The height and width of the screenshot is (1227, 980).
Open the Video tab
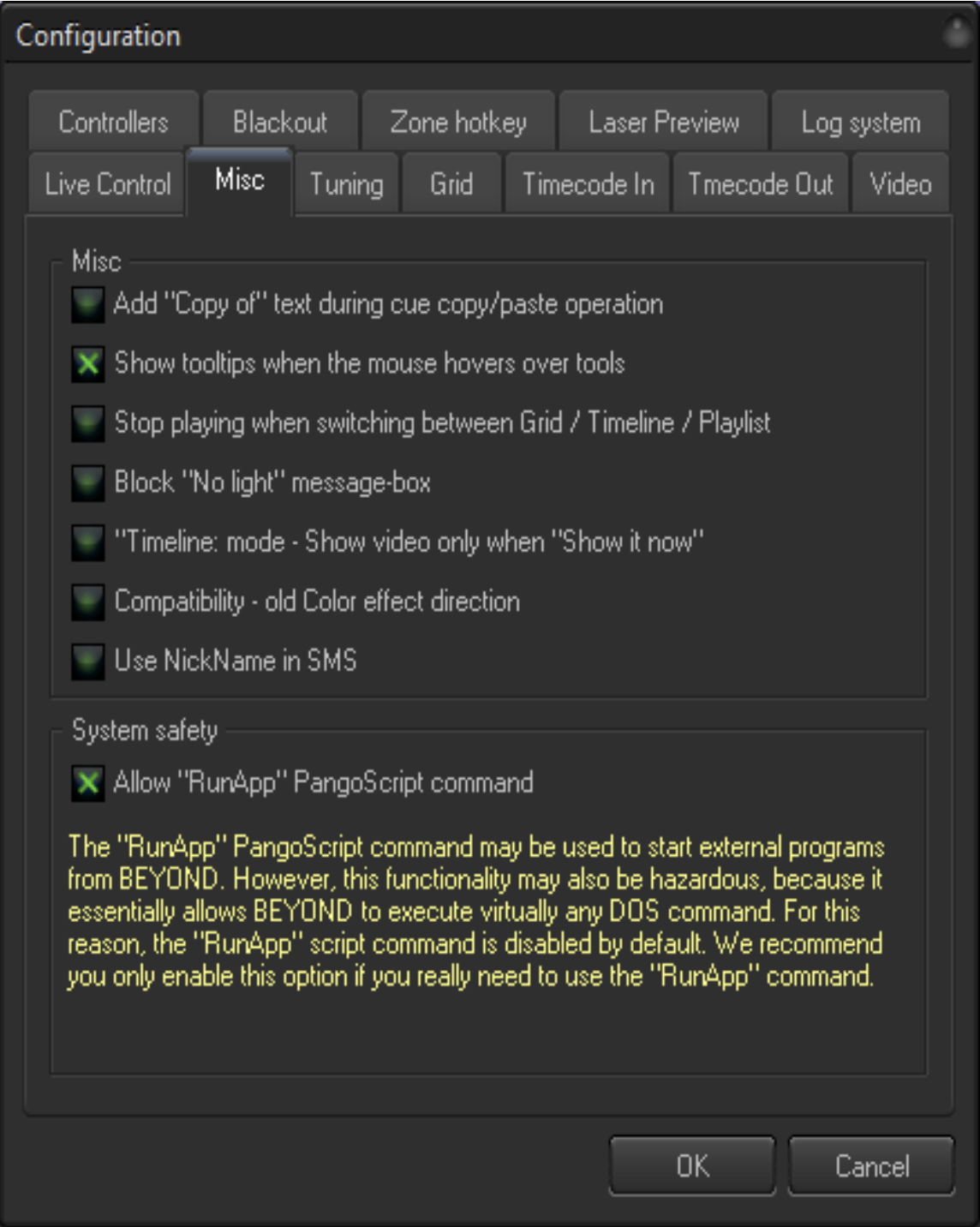pyautogui.click(x=900, y=183)
